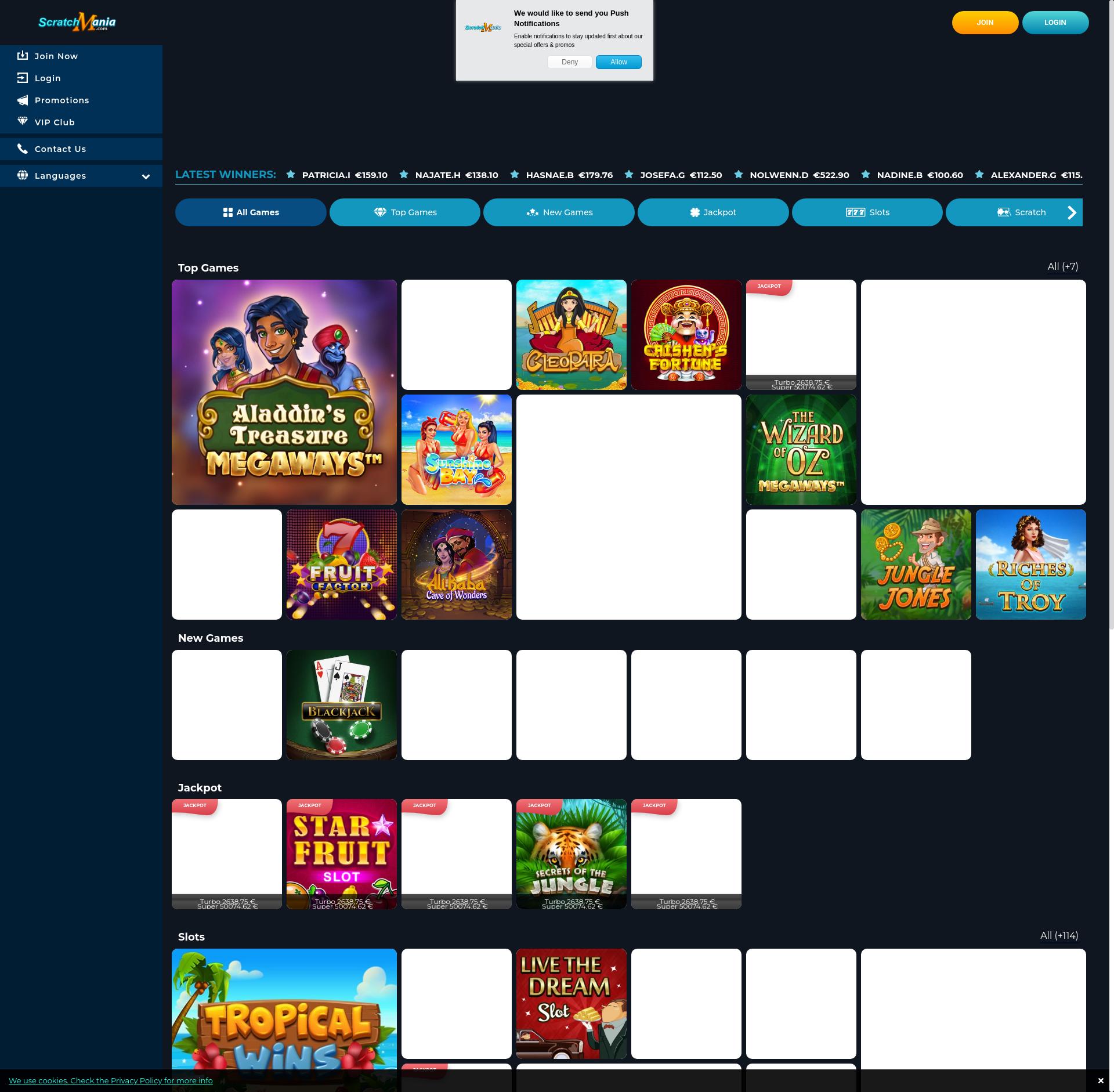1114x1092 pixels.
Task: Close the cookie notice with X
Action: coord(1100,1080)
